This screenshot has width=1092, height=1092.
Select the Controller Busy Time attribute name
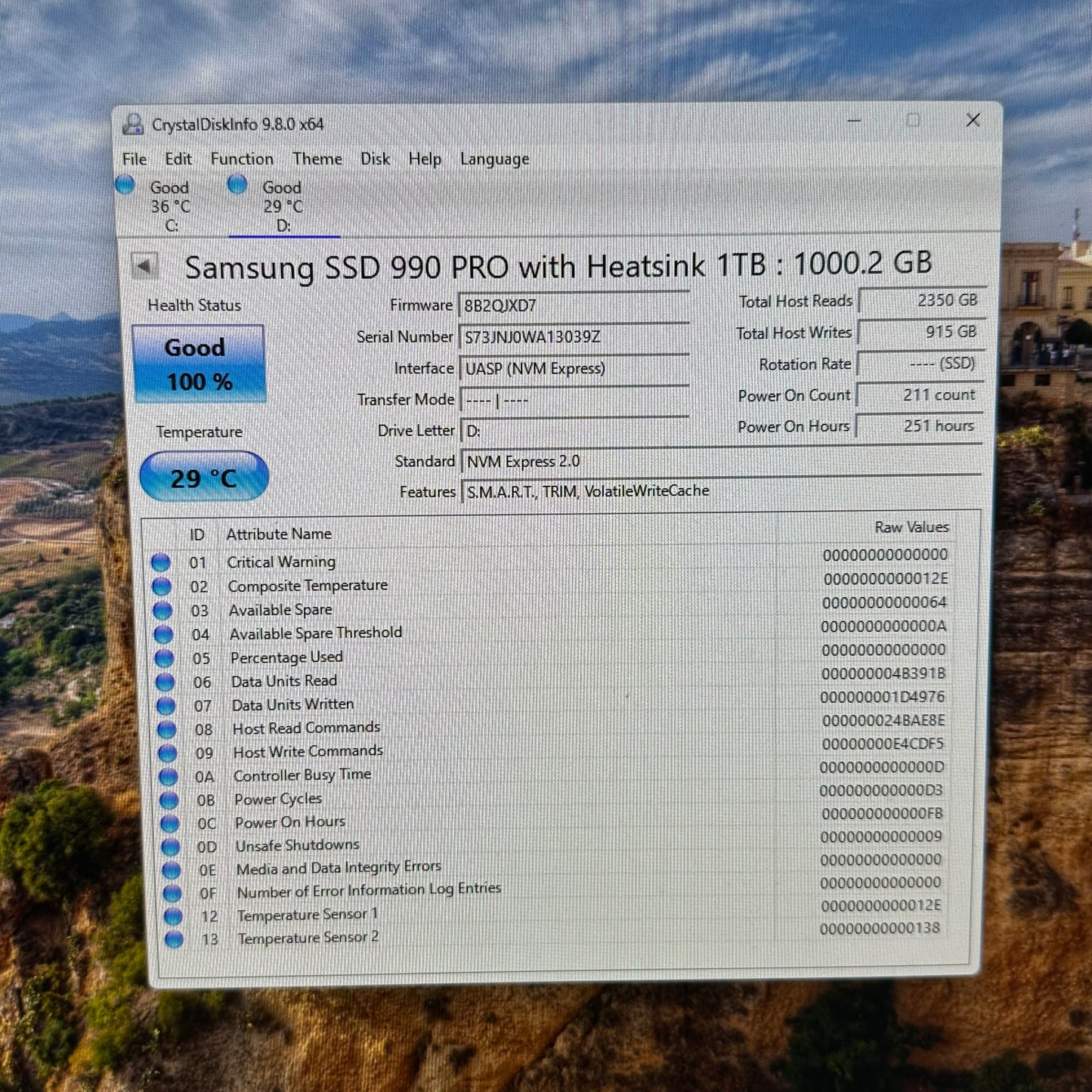click(x=302, y=775)
